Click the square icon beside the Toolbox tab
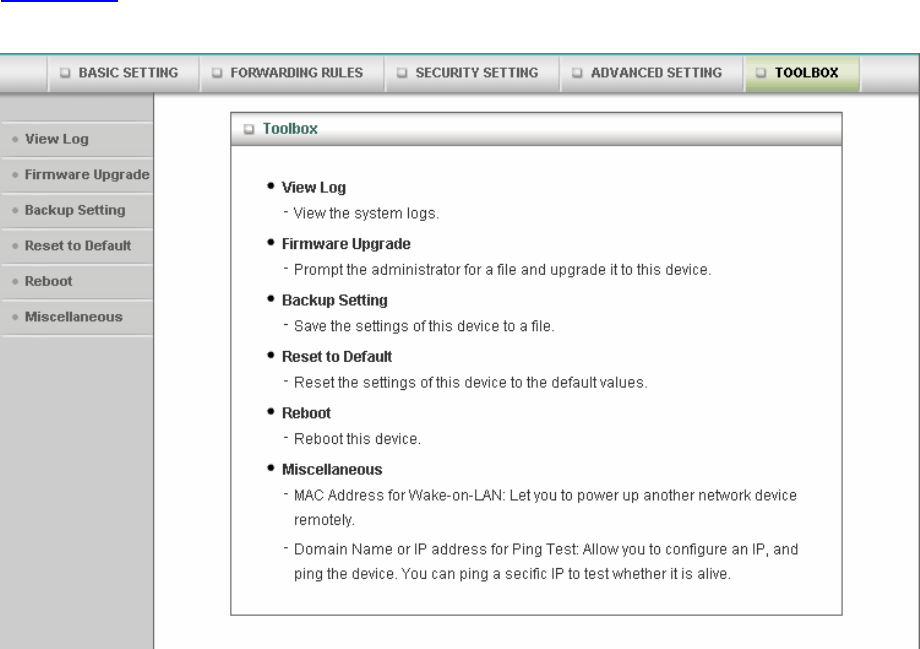The image size is (920, 649). [x=761, y=73]
